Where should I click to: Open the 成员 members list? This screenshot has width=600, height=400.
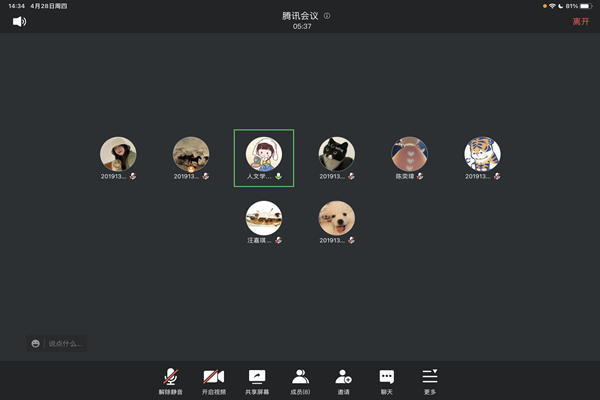point(300,380)
